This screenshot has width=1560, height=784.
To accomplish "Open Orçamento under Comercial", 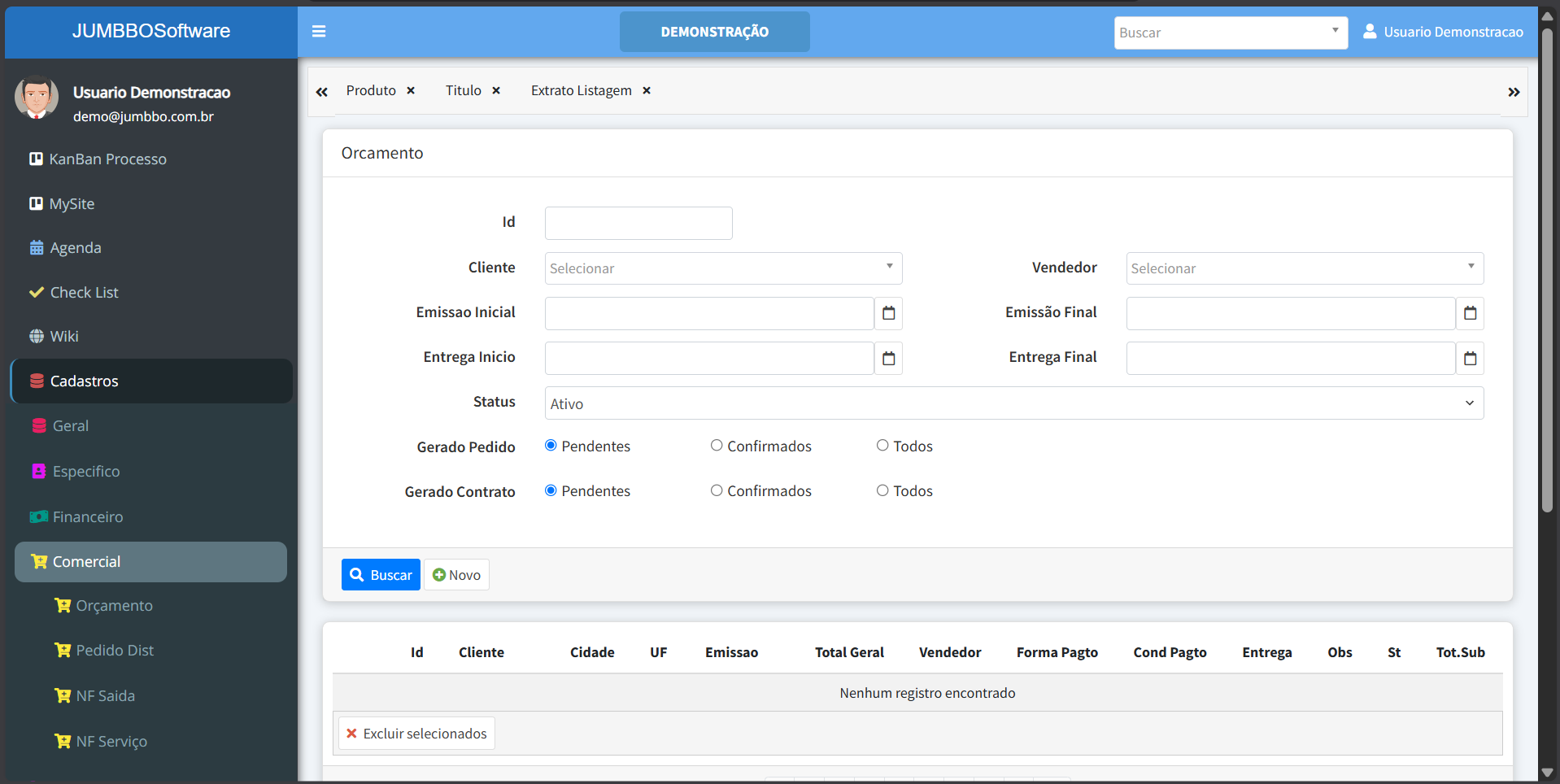I will [114, 605].
